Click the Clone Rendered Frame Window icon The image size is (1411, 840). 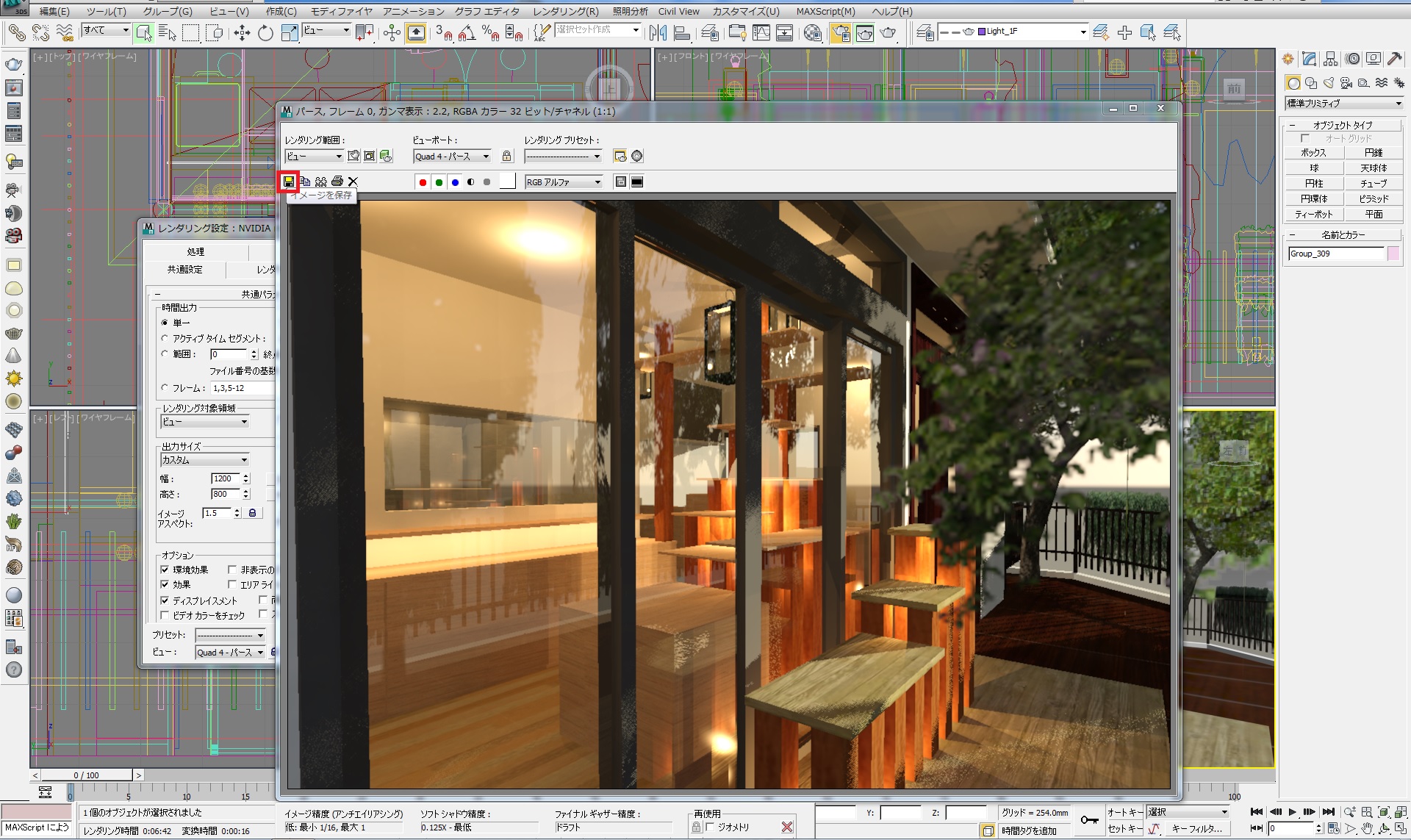(321, 182)
